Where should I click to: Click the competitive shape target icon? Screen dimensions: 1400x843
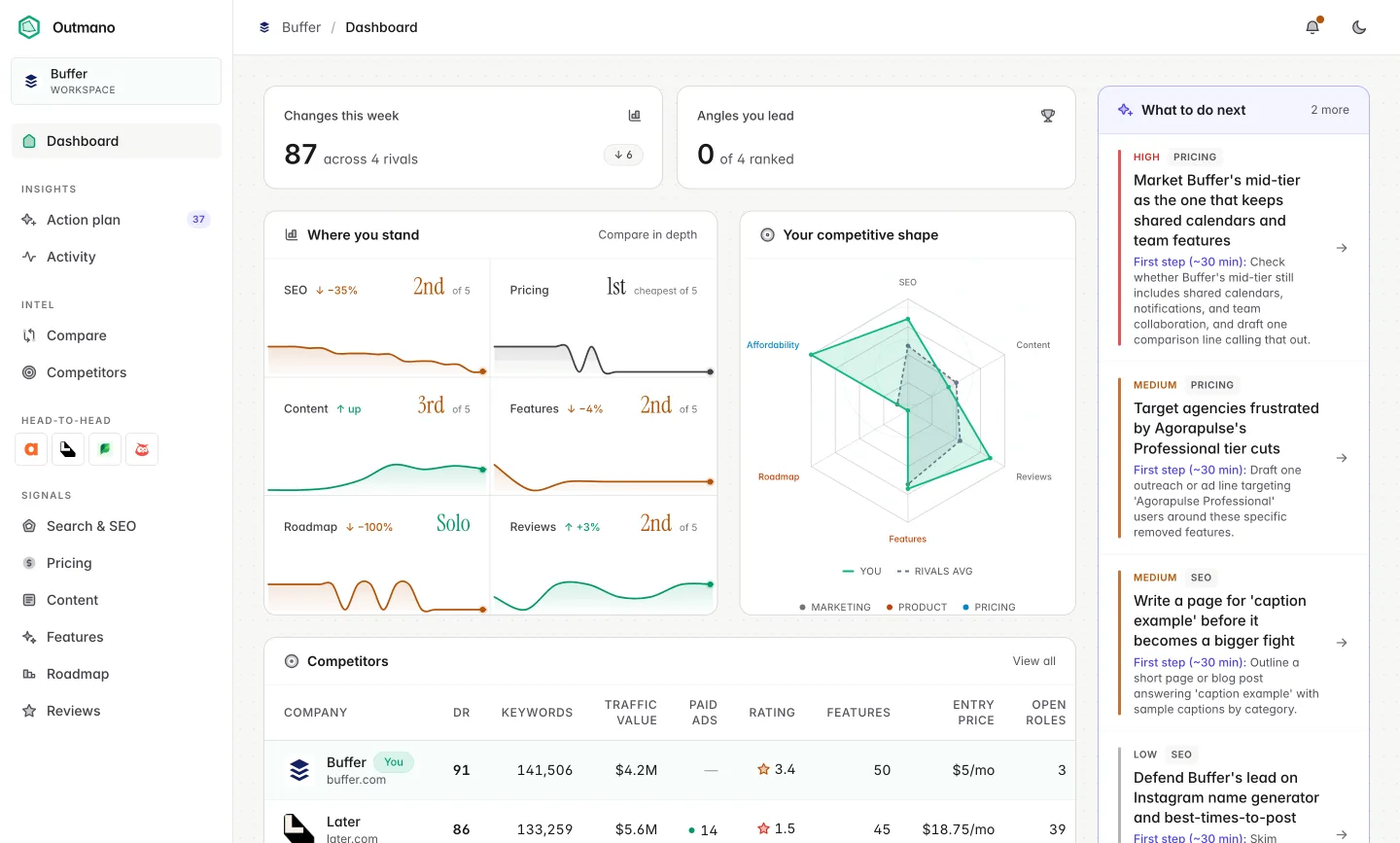767,234
